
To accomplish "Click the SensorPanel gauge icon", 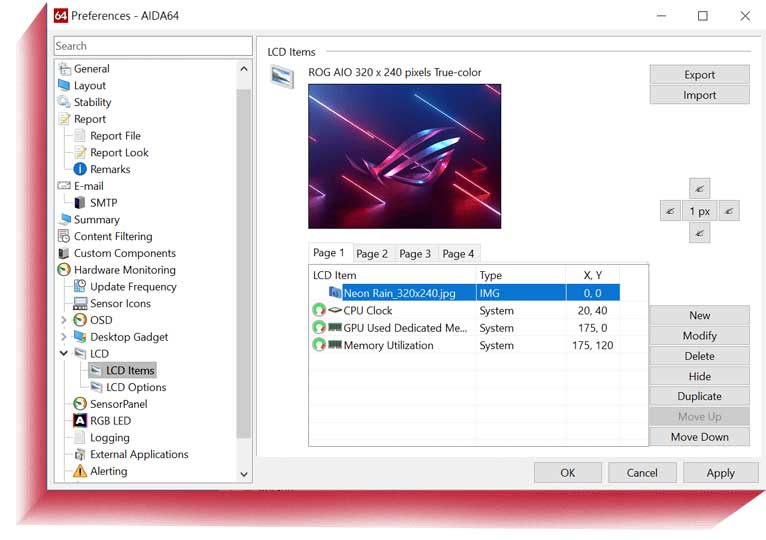I will tap(80, 404).
